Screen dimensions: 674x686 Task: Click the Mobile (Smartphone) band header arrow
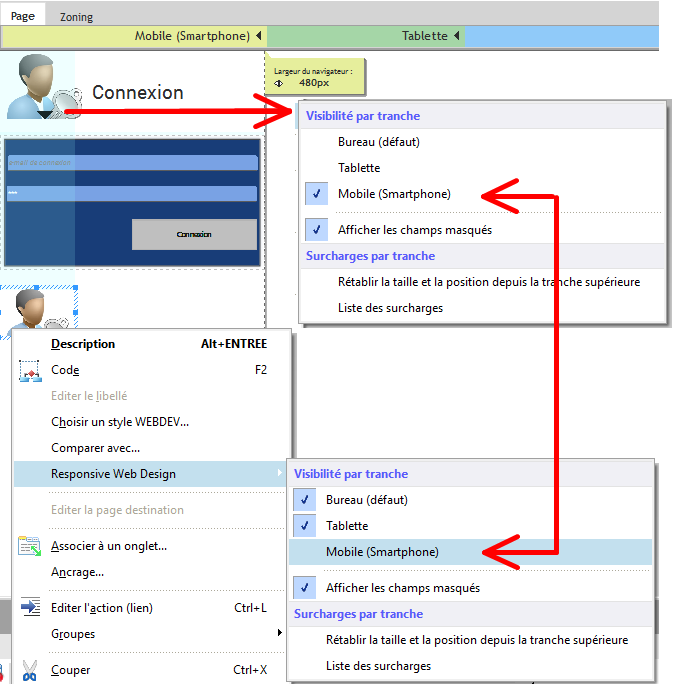[x=259, y=36]
